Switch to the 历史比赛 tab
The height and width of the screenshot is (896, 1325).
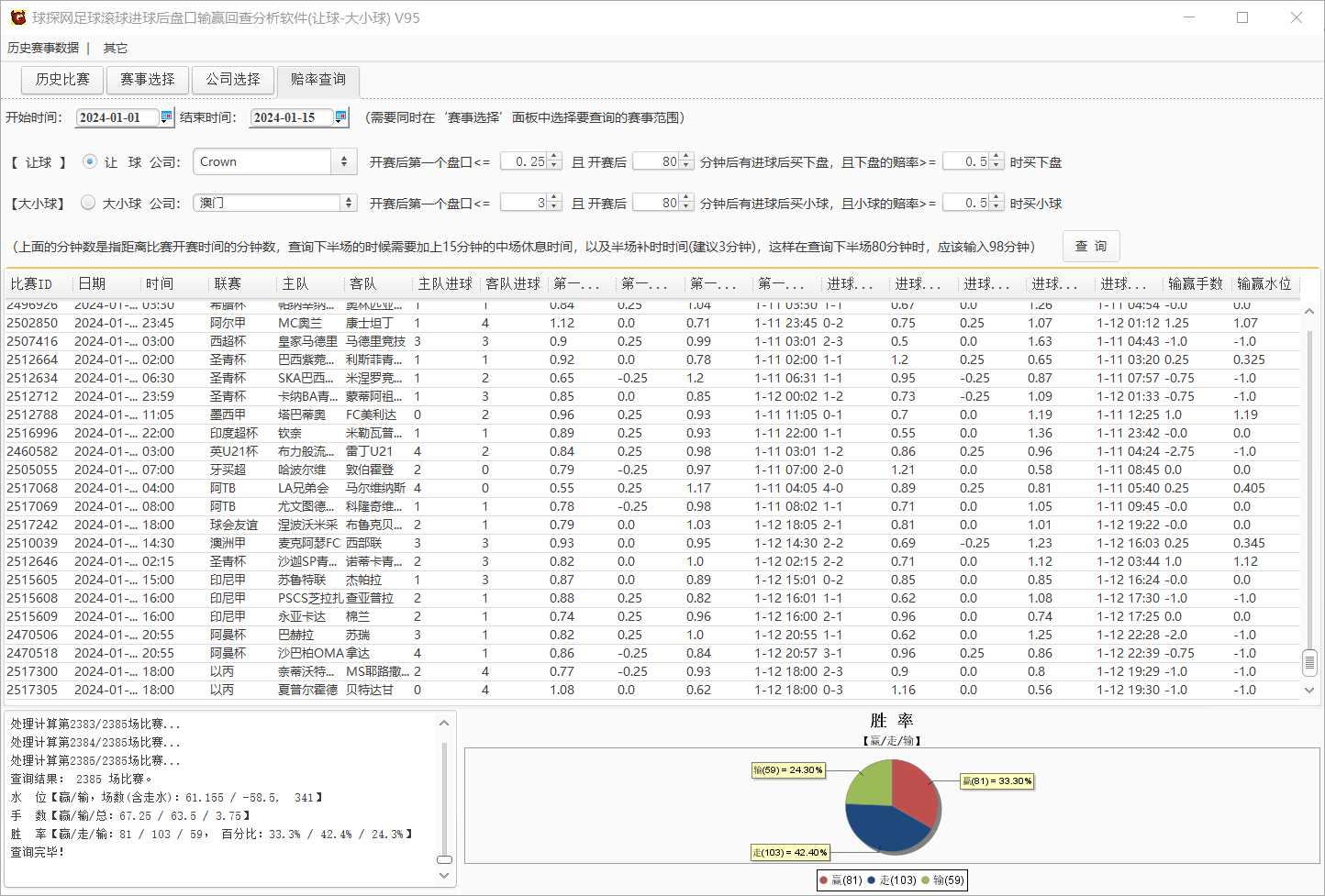[62, 80]
